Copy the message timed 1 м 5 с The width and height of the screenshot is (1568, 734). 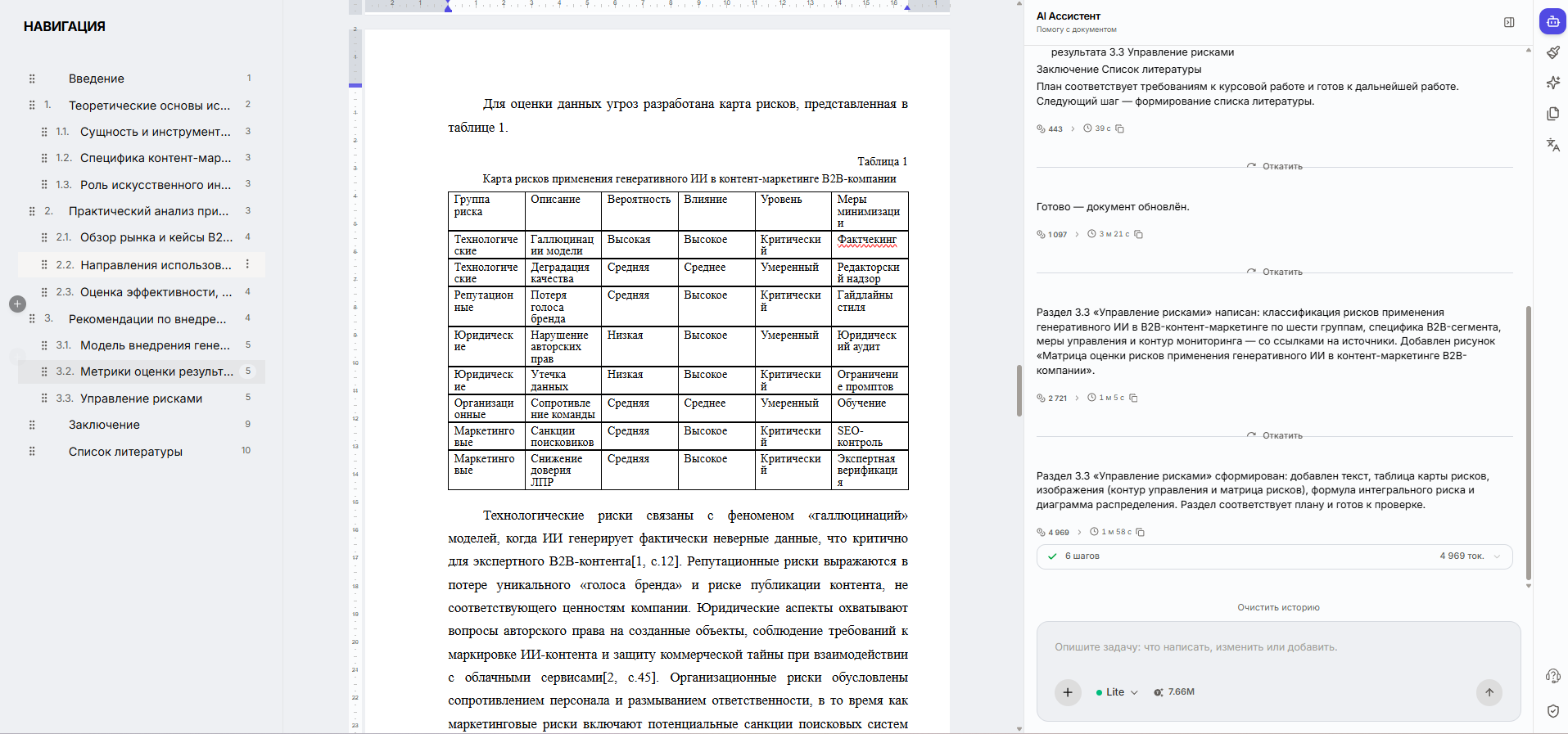coord(1133,398)
